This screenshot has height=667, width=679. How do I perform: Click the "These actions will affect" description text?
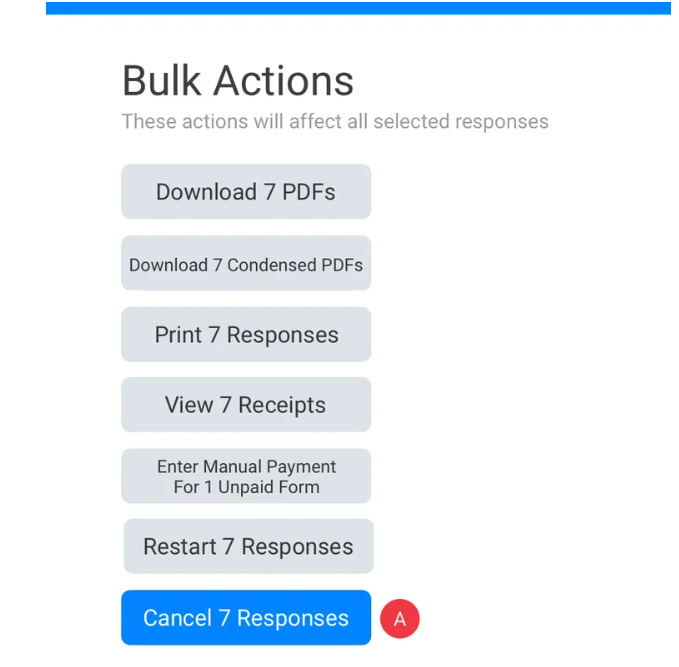335,122
